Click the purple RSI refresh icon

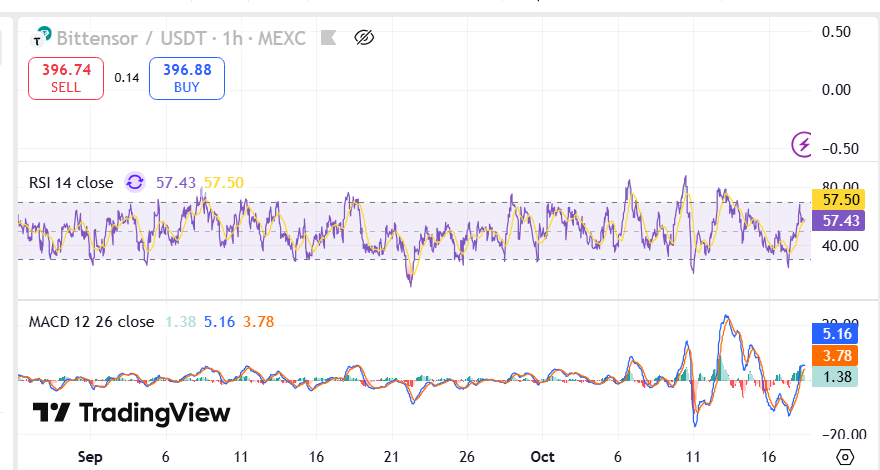tap(134, 183)
